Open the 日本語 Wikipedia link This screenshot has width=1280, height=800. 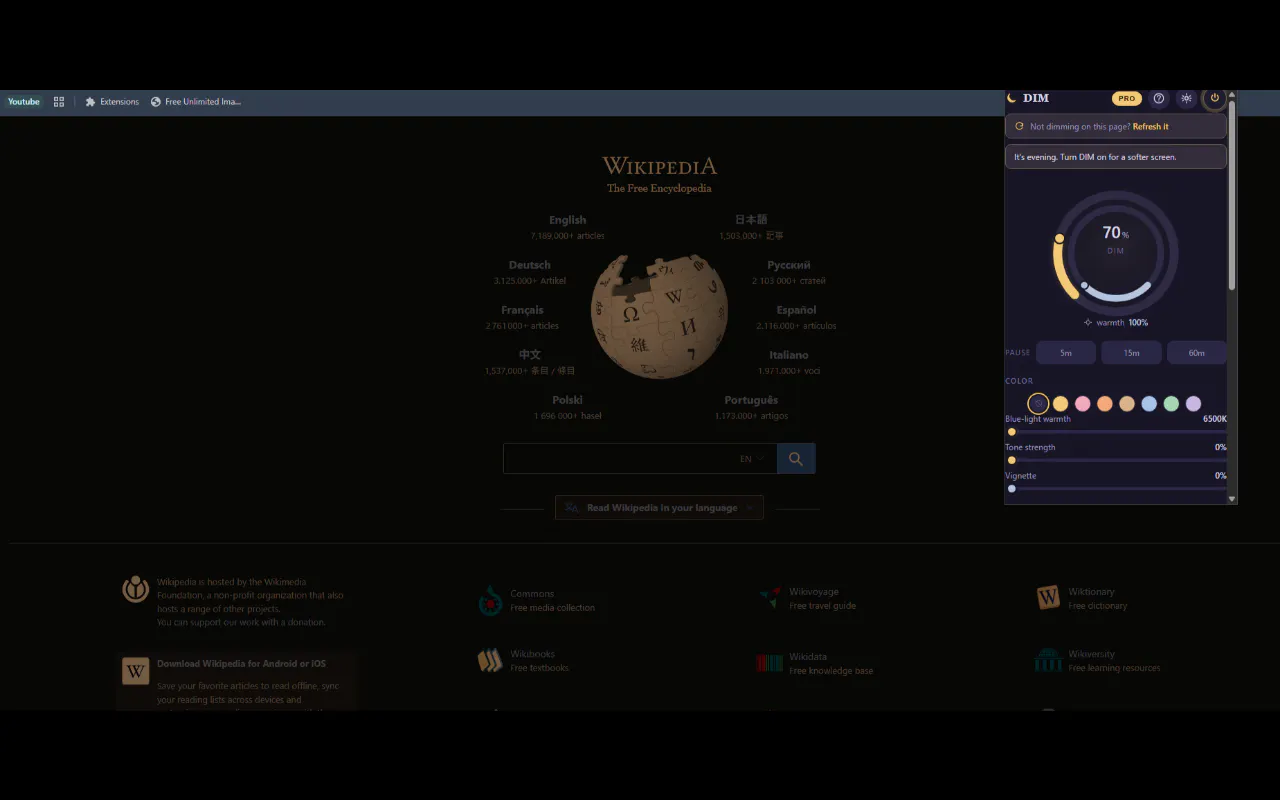(x=751, y=220)
